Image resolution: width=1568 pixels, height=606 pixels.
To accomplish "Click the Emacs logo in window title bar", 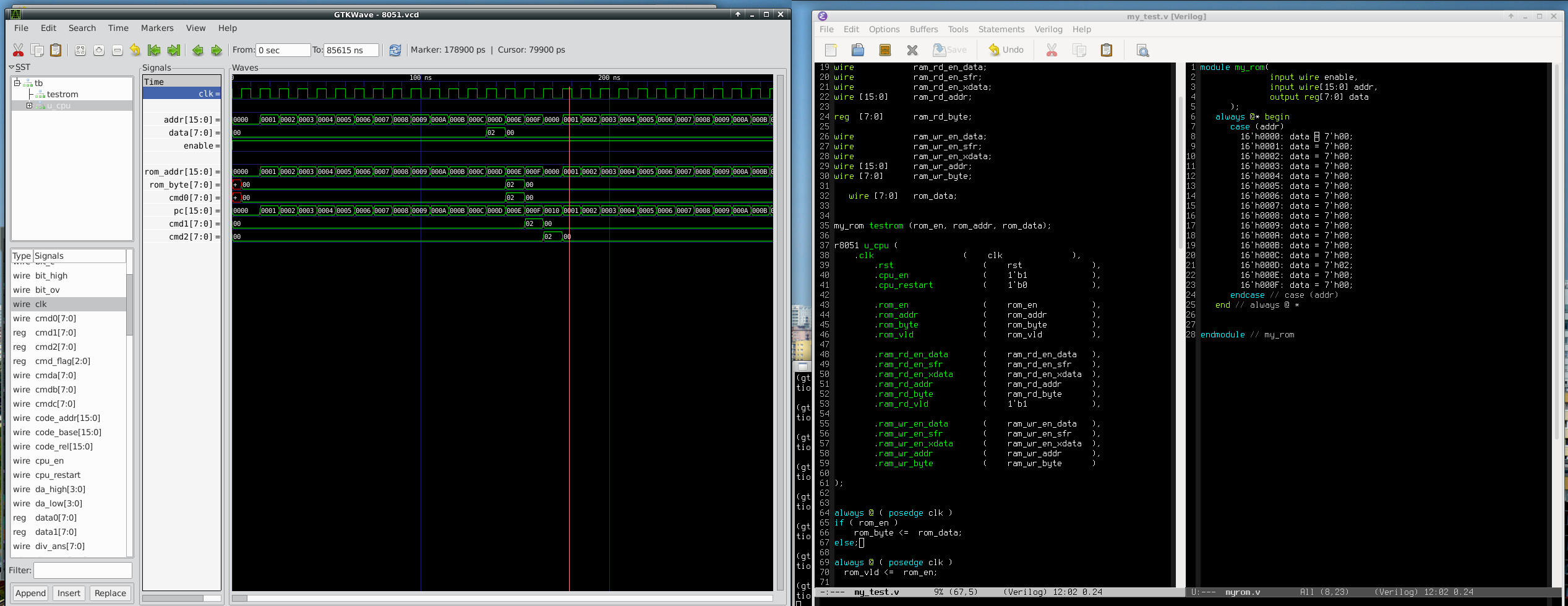I will coord(823,16).
